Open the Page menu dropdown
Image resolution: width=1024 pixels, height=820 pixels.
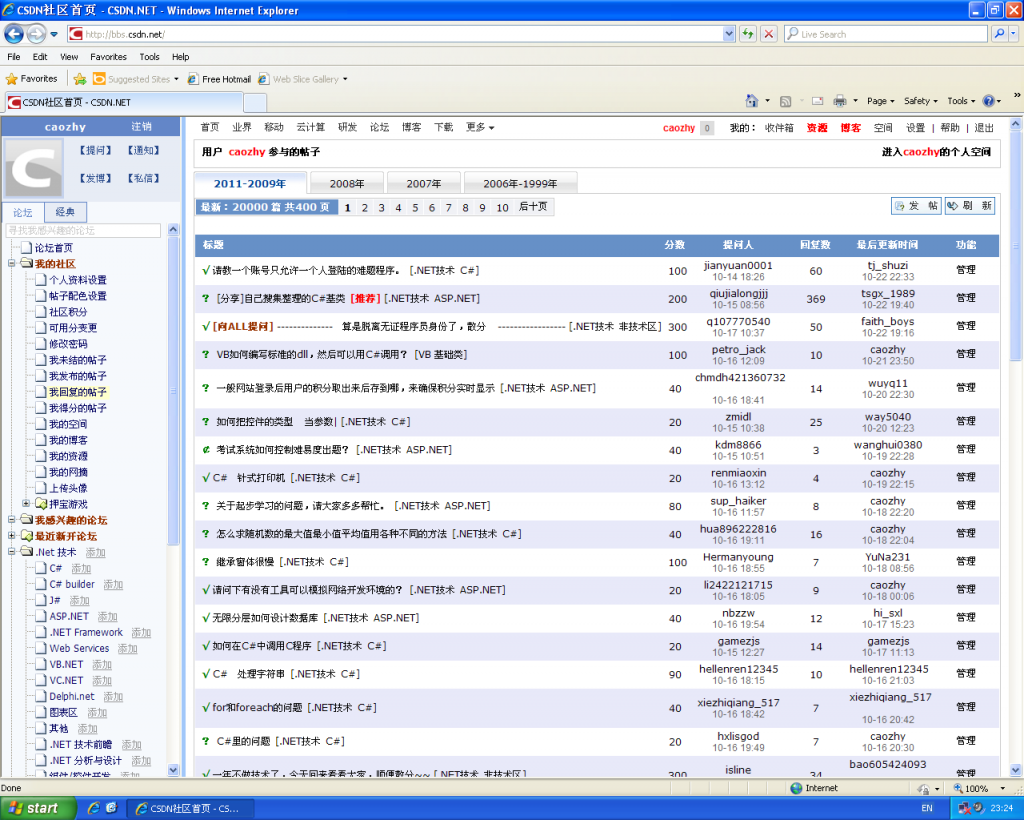(880, 101)
